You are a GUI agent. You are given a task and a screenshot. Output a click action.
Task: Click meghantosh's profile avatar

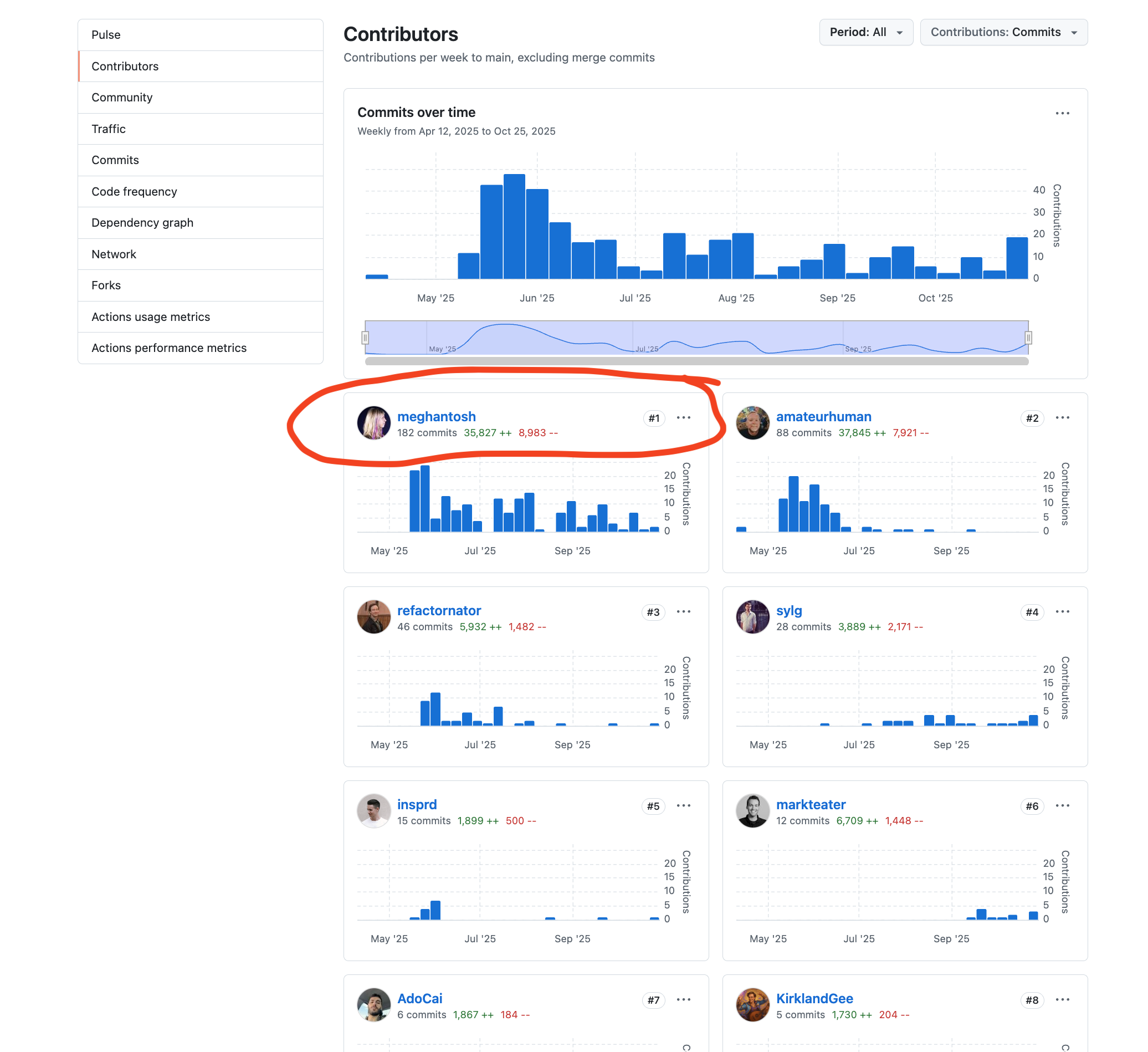373,423
